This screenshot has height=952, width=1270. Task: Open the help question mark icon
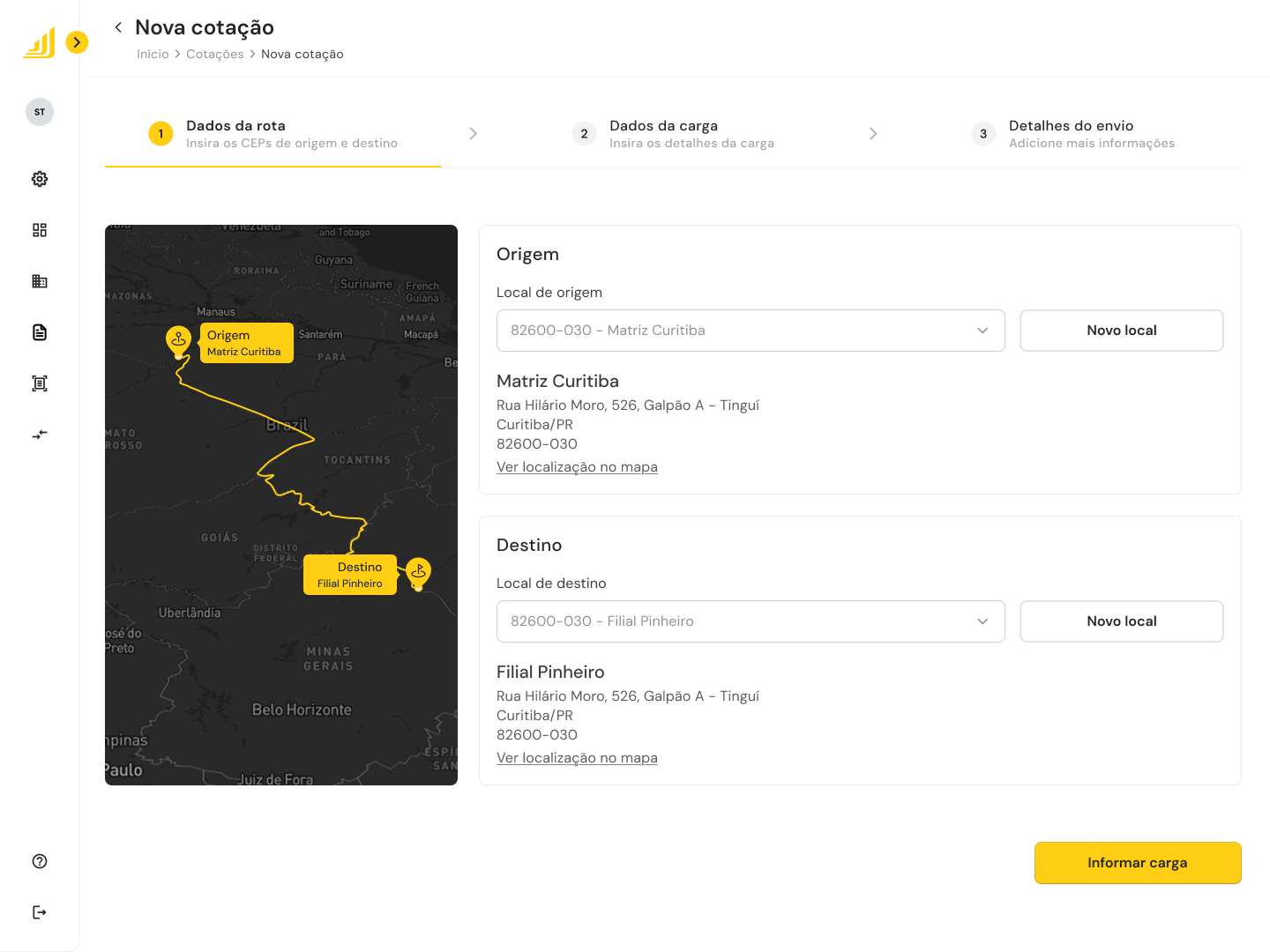[x=40, y=861]
